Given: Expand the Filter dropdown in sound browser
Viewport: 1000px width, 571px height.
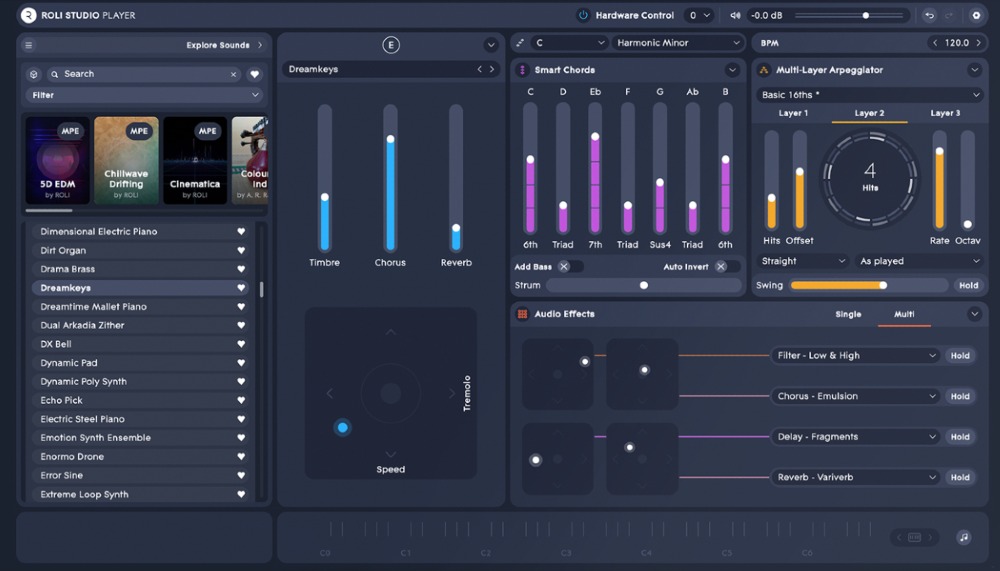Looking at the screenshot, I should click(144, 95).
